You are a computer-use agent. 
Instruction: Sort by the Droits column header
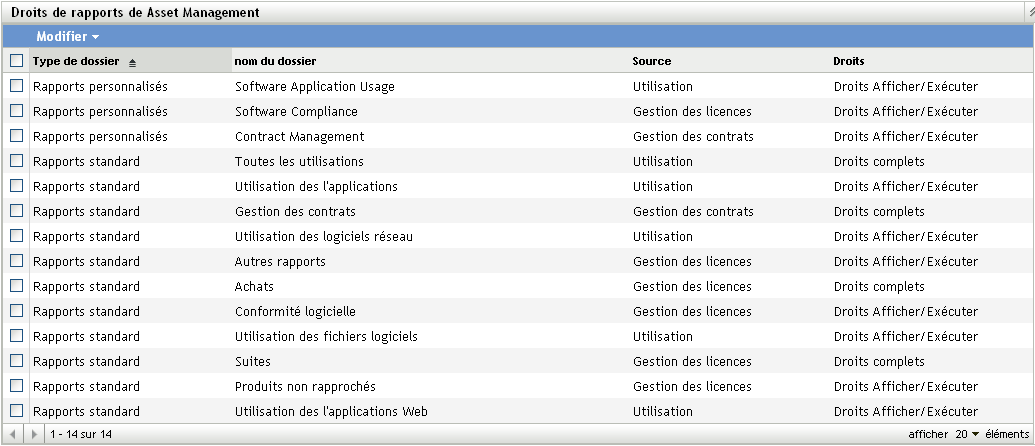849,62
